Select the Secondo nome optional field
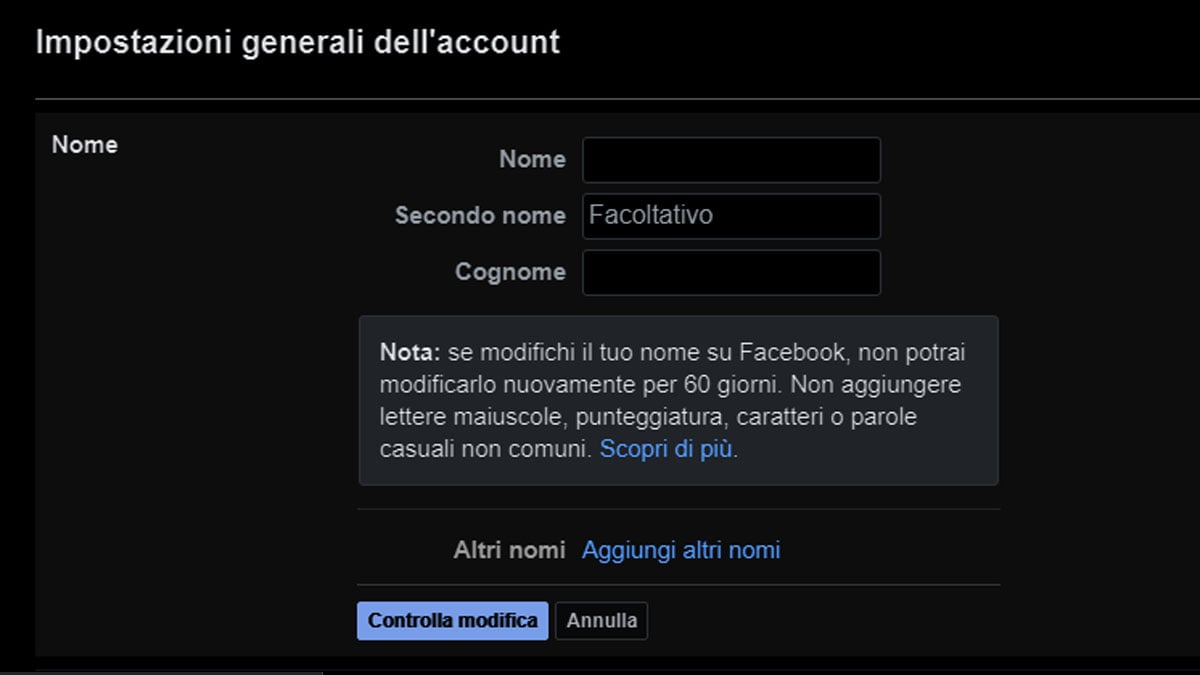The image size is (1200, 675). point(731,215)
